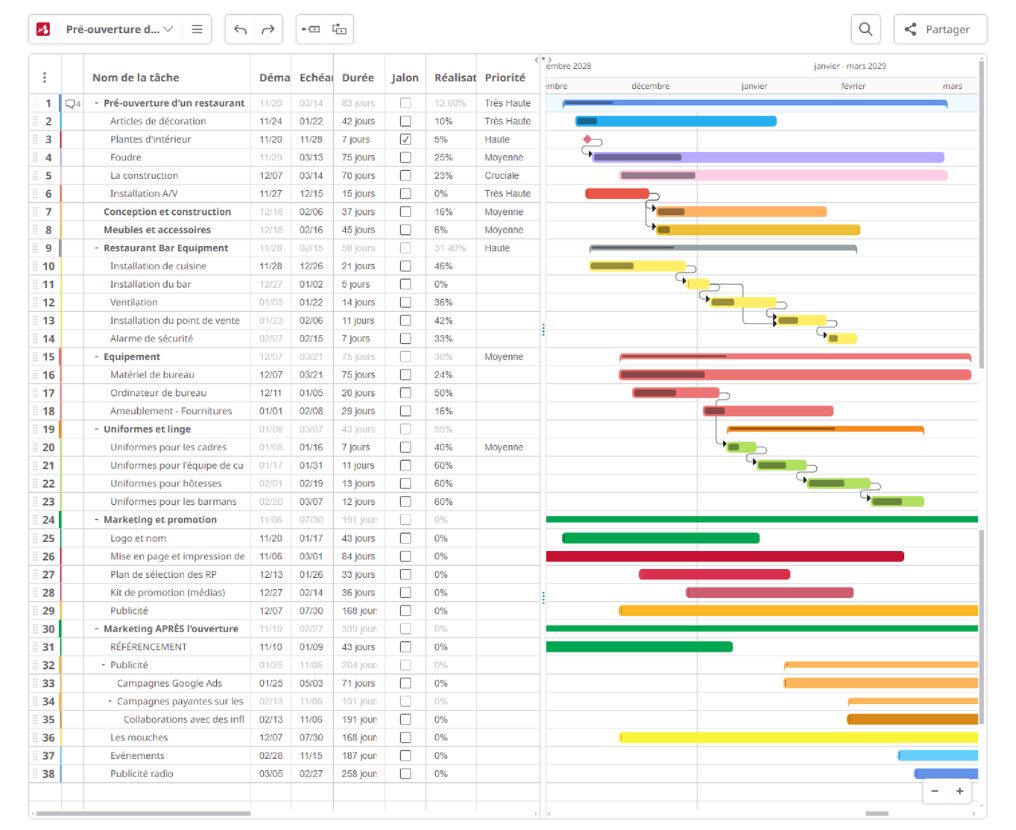Viewport: 1016px width, 830px height.
Task: Click the Matériel de bureau Gantt bar
Action: (795, 375)
